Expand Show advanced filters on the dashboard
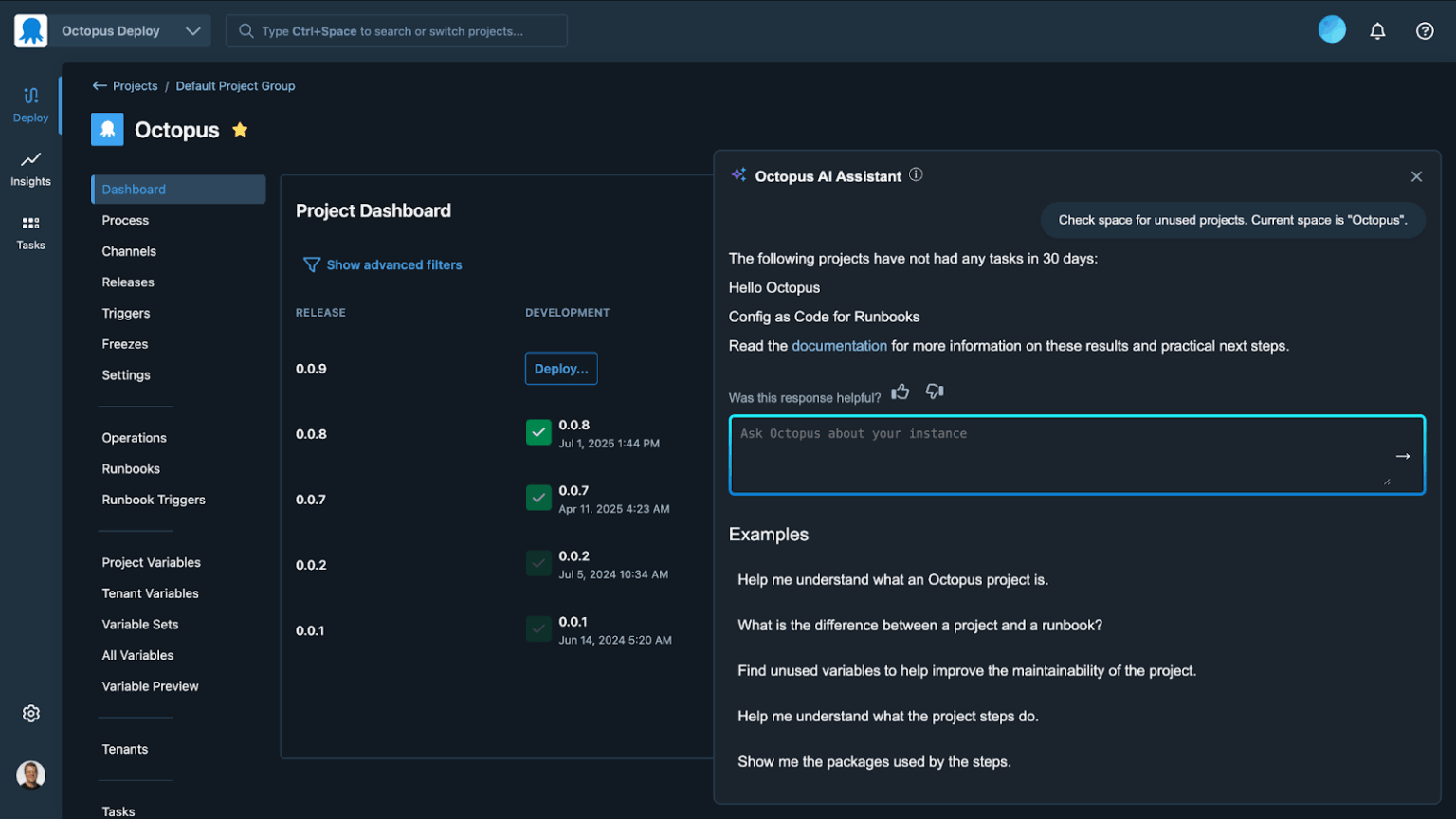Image resolution: width=1456 pixels, height=819 pixels. 382,264
